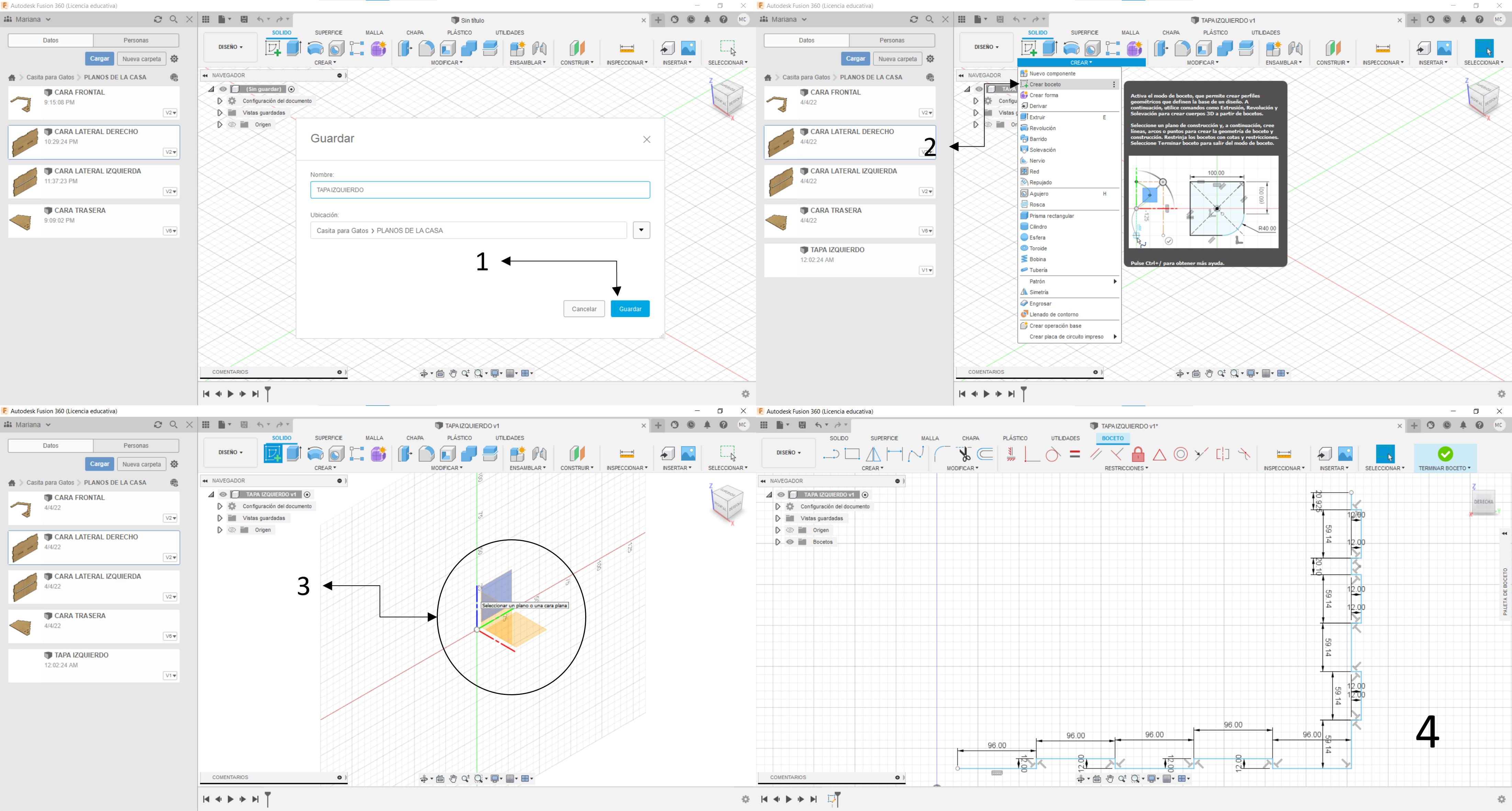
Task: Expand the Bocetos tree folder
Action: 778,542
